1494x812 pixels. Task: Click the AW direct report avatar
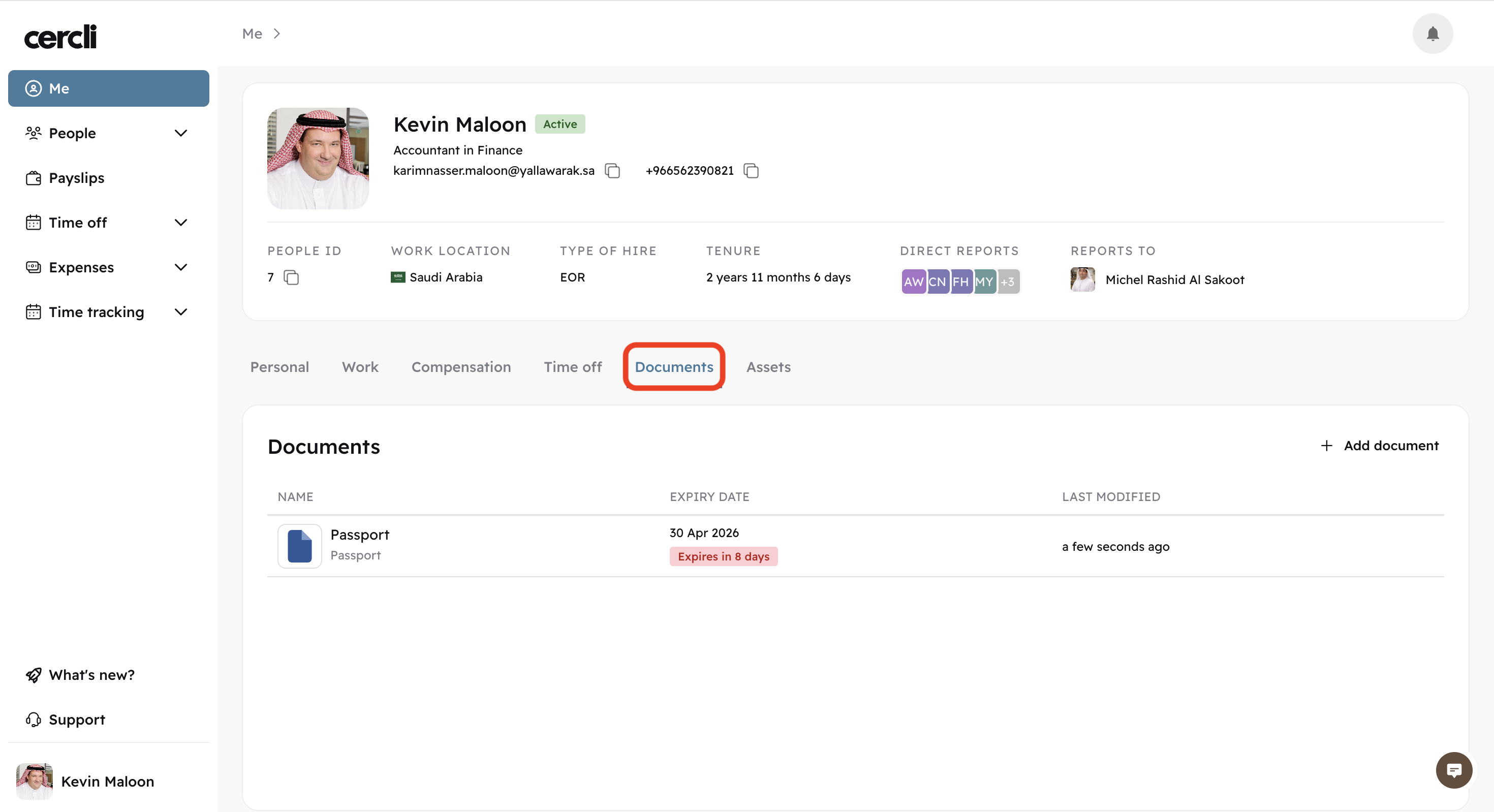pos(913,282)
